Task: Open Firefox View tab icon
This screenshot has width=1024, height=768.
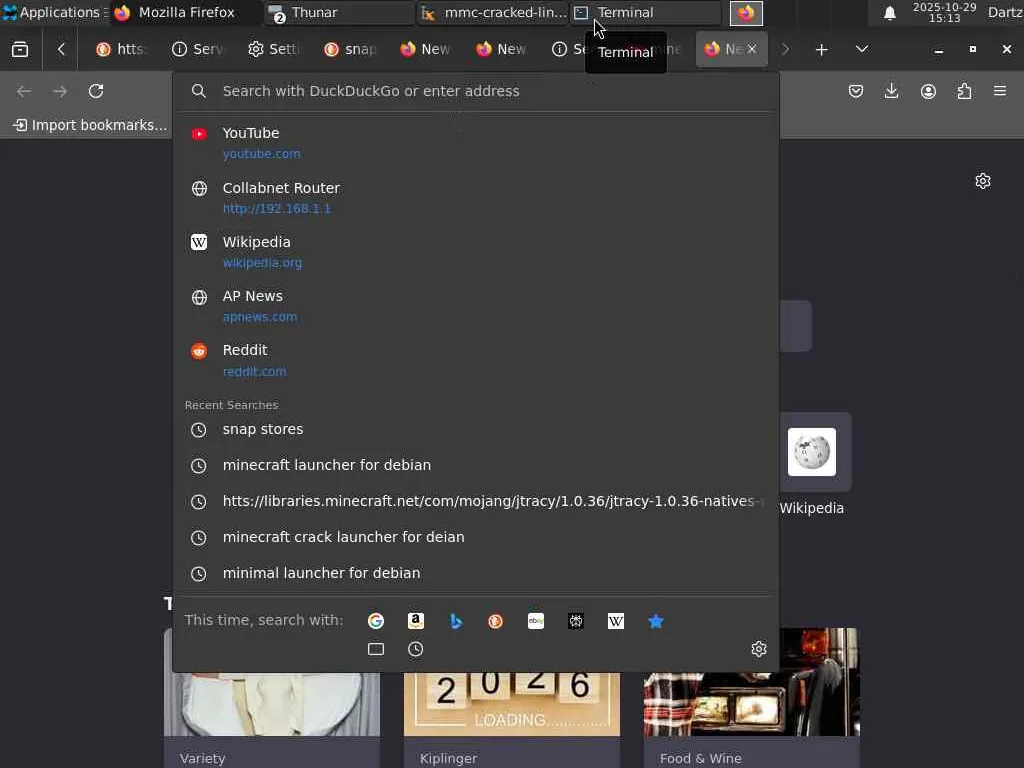Action: [20, 49]
